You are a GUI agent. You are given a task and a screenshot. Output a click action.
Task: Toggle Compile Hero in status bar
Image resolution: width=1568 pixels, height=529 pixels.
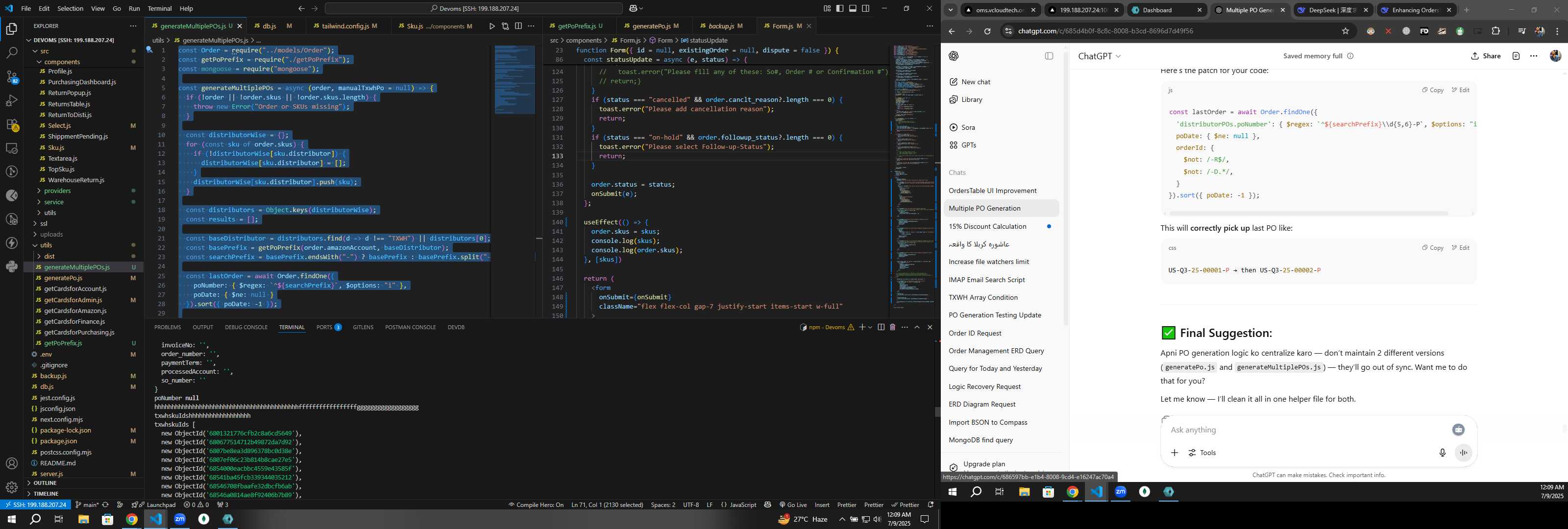(x=536, y=505)
